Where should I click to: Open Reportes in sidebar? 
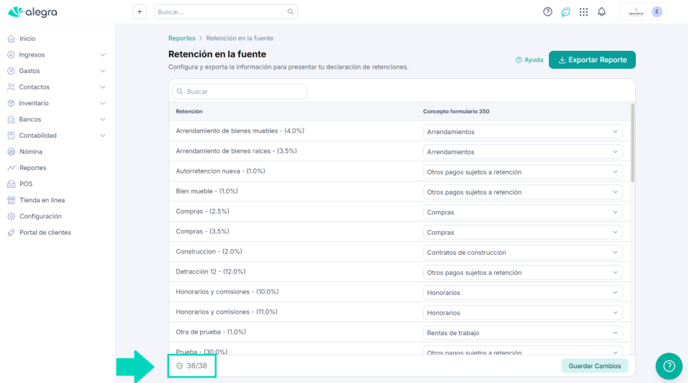click(x=32, y=168)
